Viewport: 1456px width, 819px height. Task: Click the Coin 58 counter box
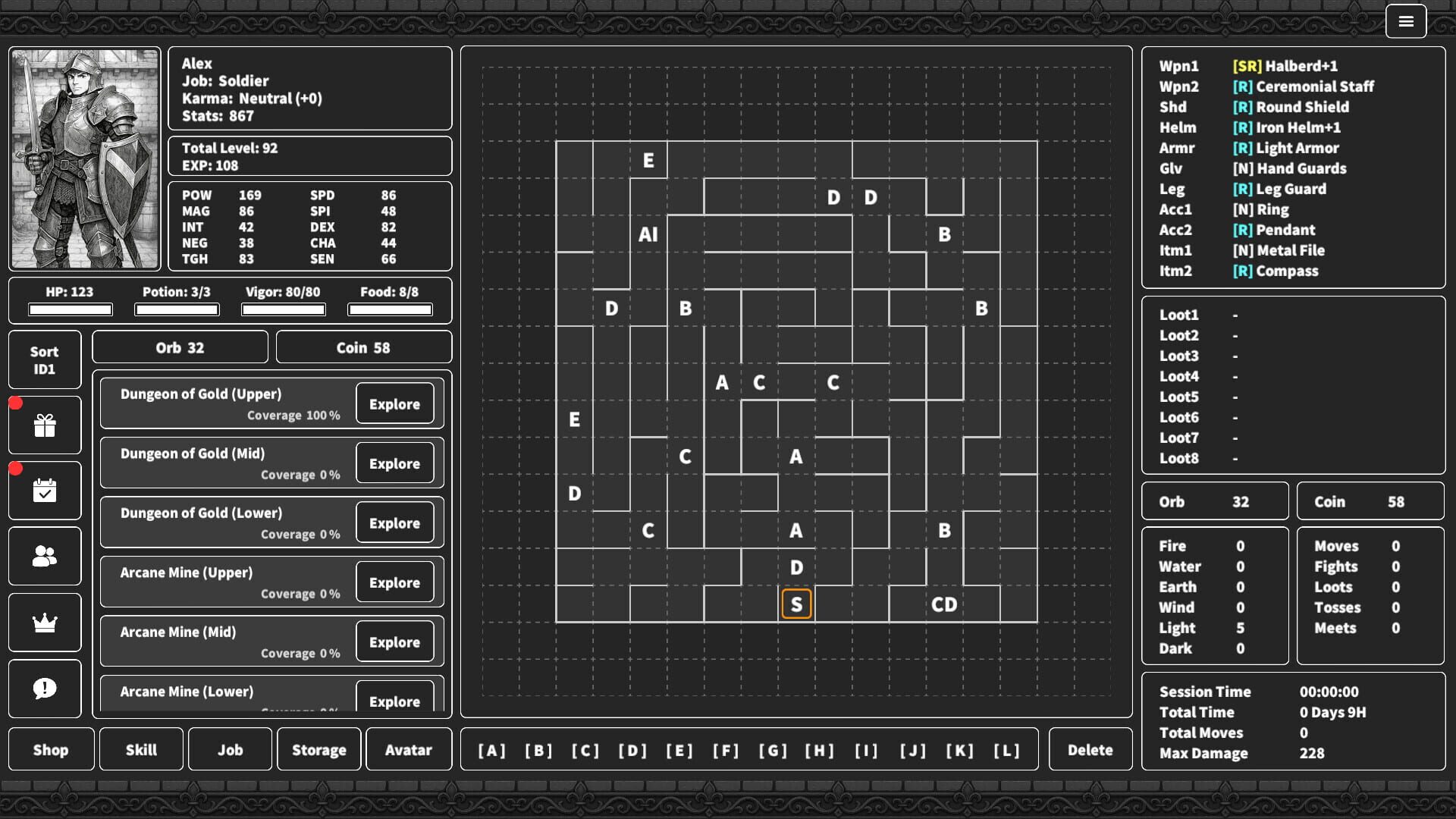(x=364, y=347)
